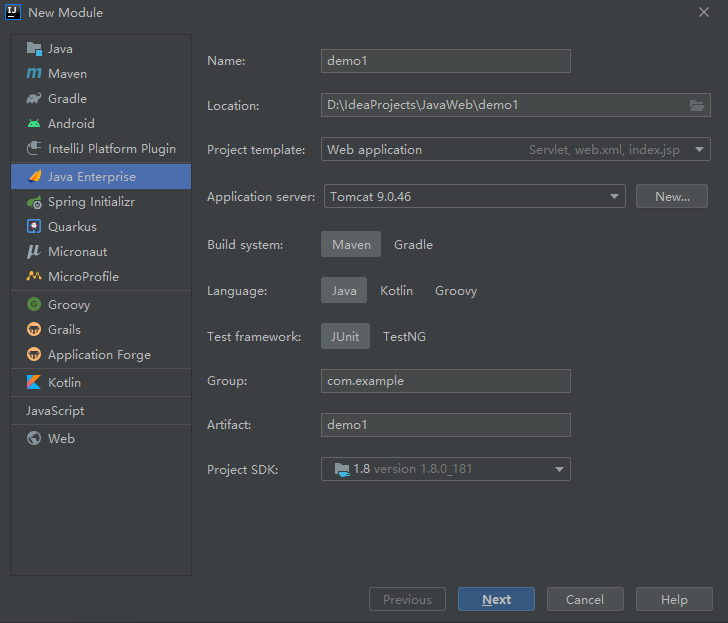Click the Artifact field demo1
The height and width of the screenshot is (623, 728).
[x=446, y=425]
